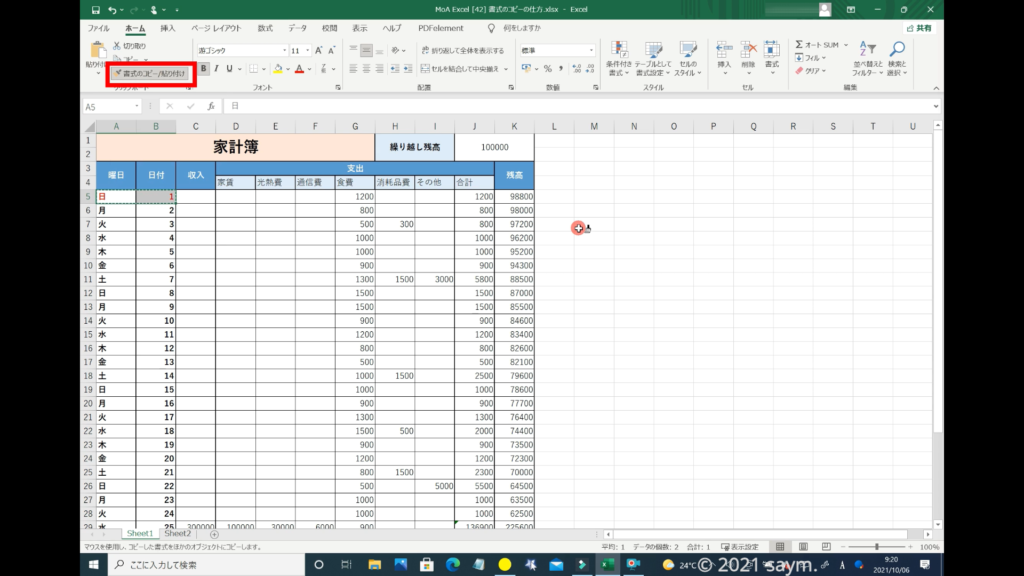
Task: Expand the Name Box dropdown arrow
Action: 137,106
